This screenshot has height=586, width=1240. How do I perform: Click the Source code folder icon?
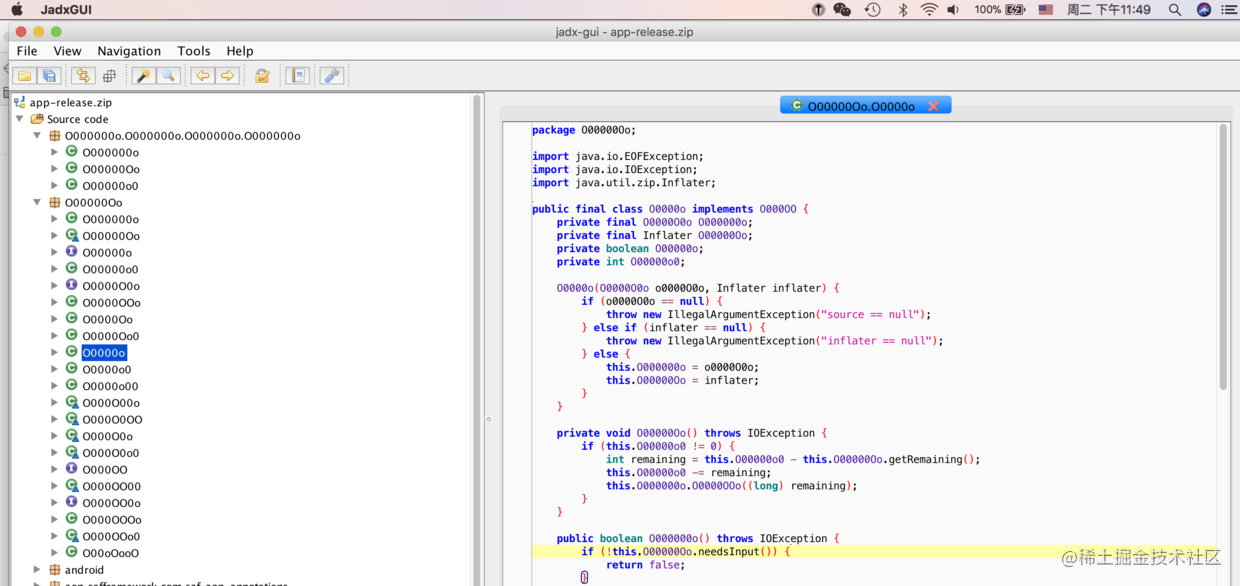click(37, 119)
